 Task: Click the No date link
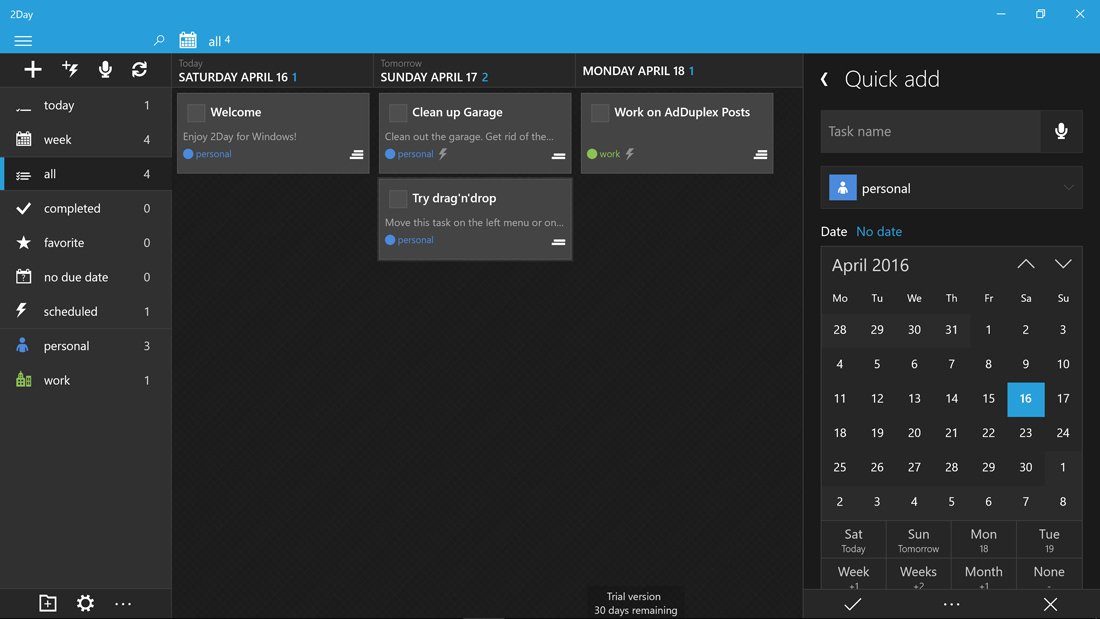click(879, 232)
